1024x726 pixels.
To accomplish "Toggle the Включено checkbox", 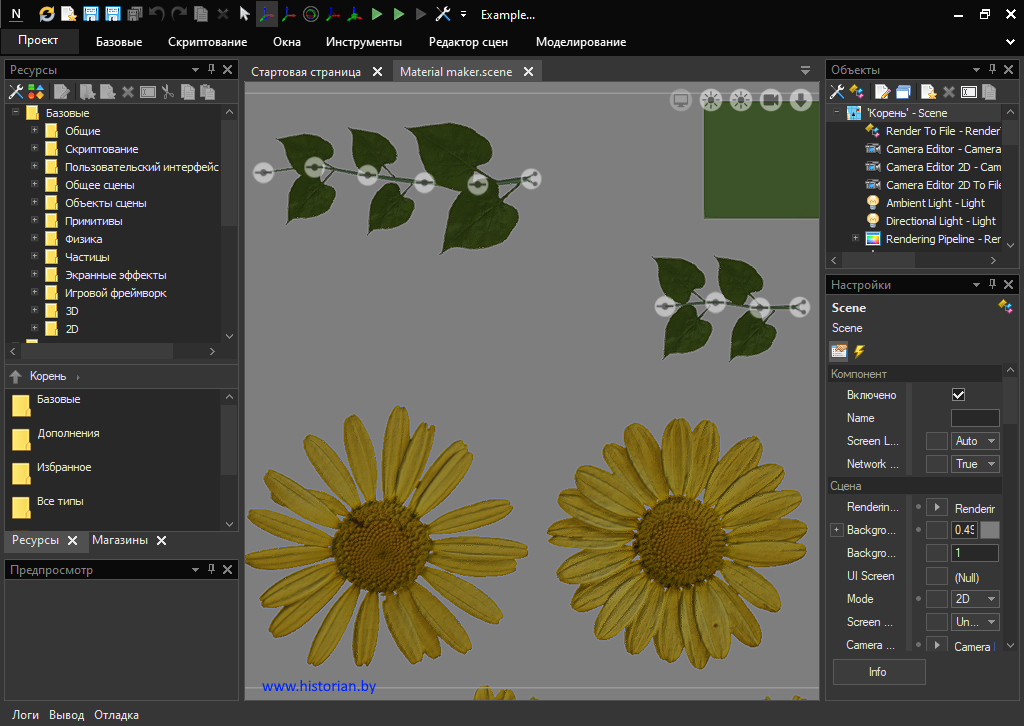I will [958, 395].
